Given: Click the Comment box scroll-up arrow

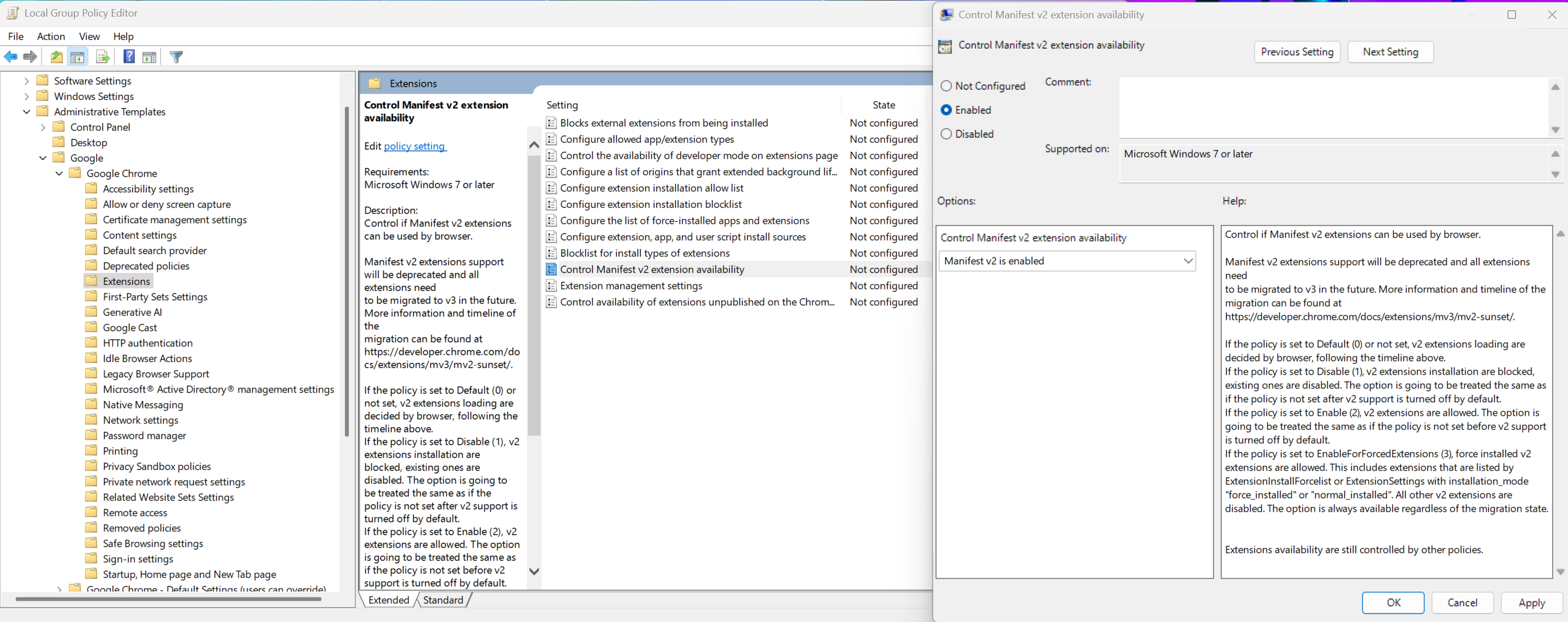Looking at the screenshot, I should [1555, 86].
